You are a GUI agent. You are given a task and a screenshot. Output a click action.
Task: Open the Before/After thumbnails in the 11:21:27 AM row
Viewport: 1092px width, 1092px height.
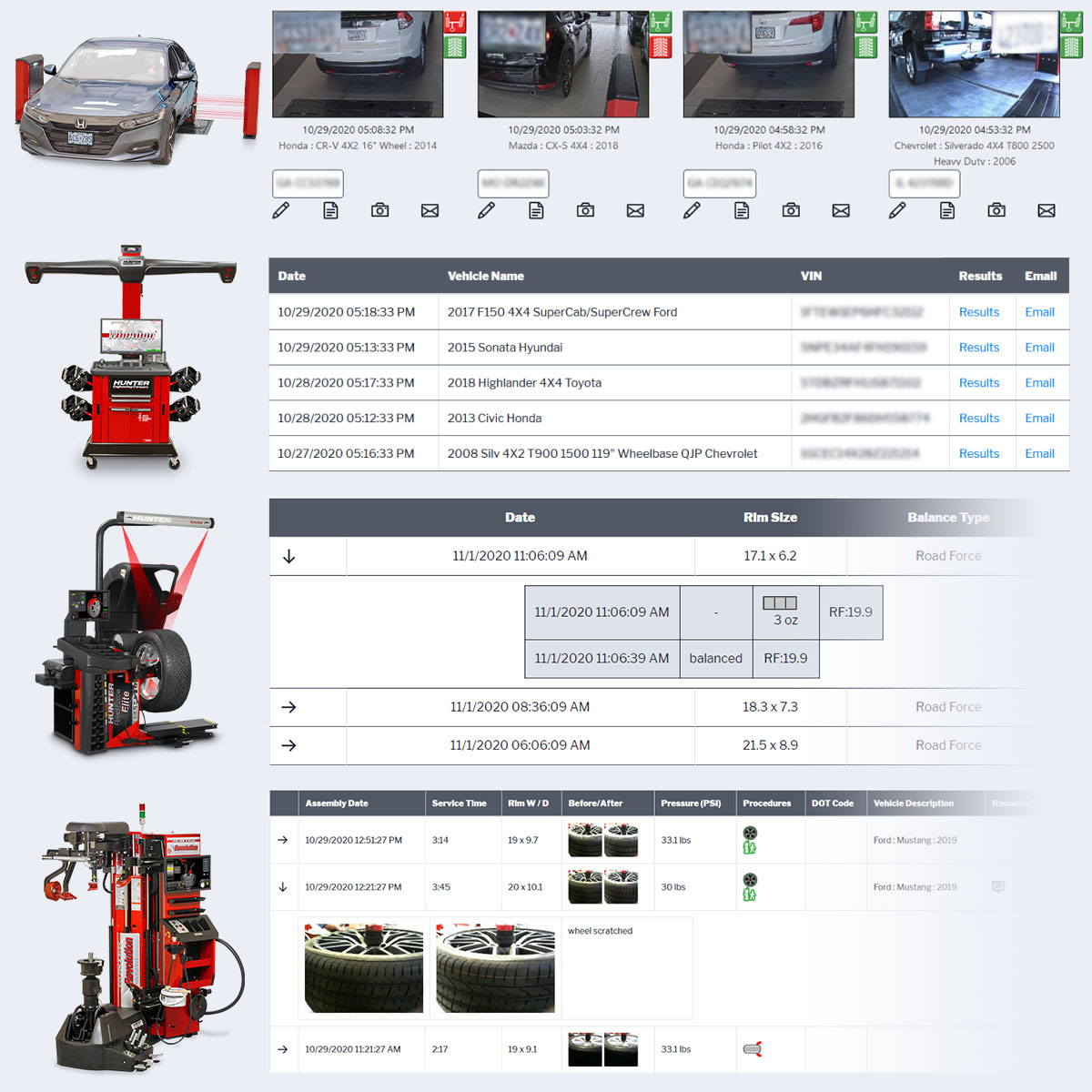click(603, 1049)
